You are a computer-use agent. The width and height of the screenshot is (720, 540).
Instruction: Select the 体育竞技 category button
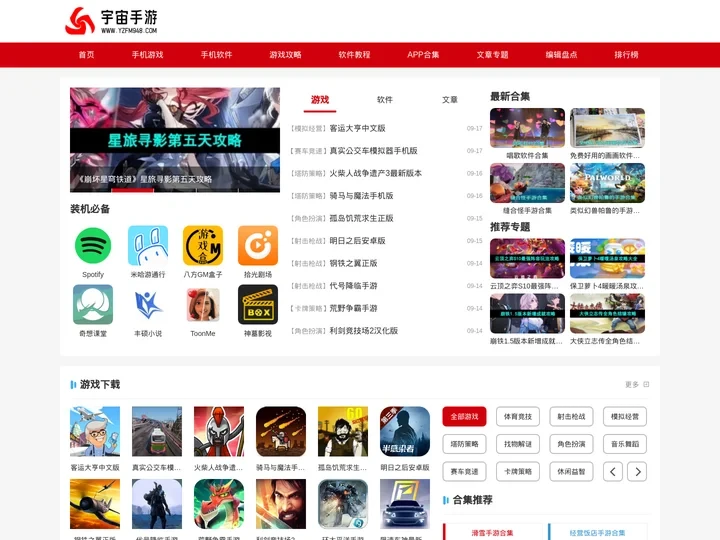pos(518,416)
